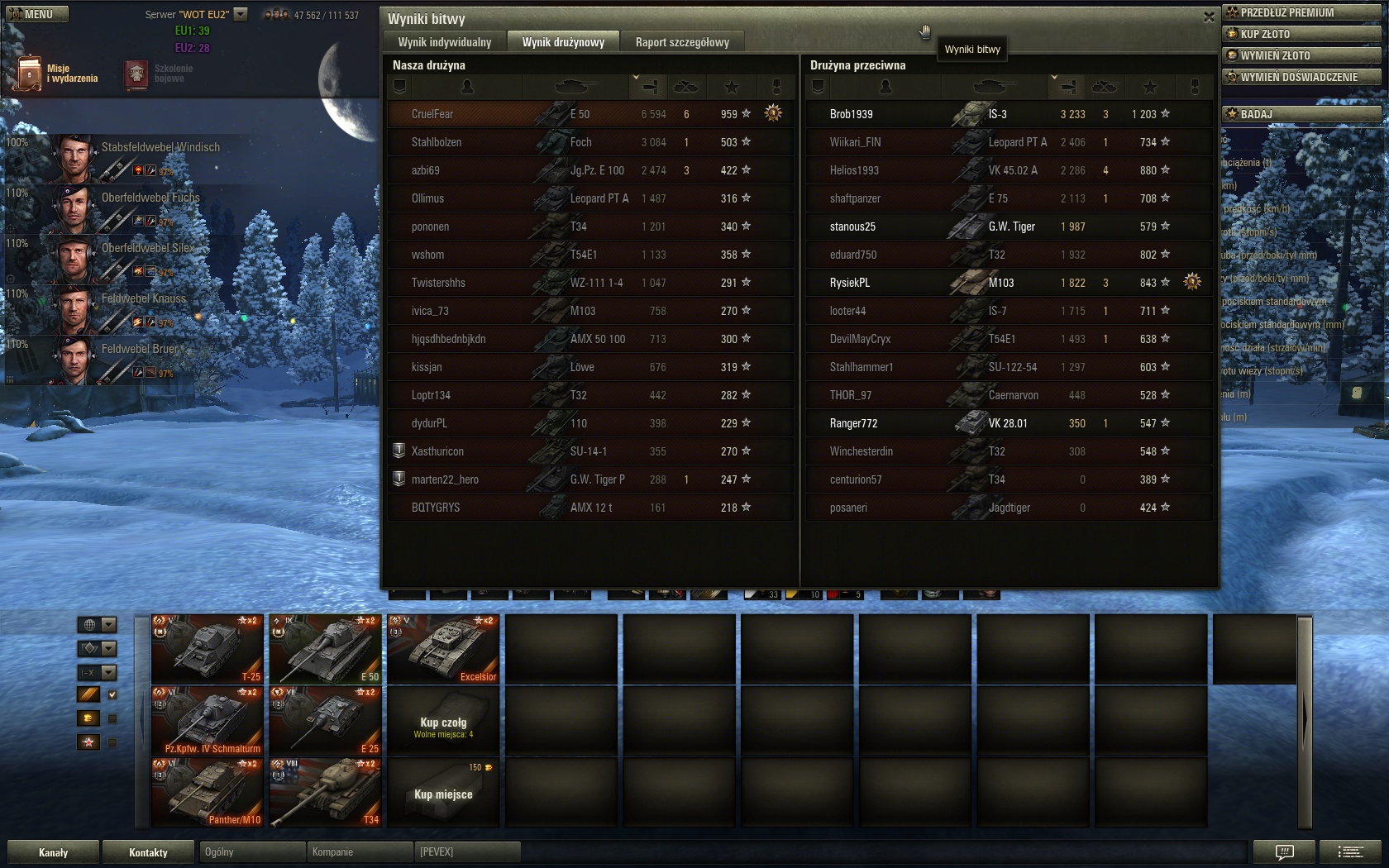Enable the red star bonus filter checkbox
The image size is (1389, 868).
(x=112, y=742)
